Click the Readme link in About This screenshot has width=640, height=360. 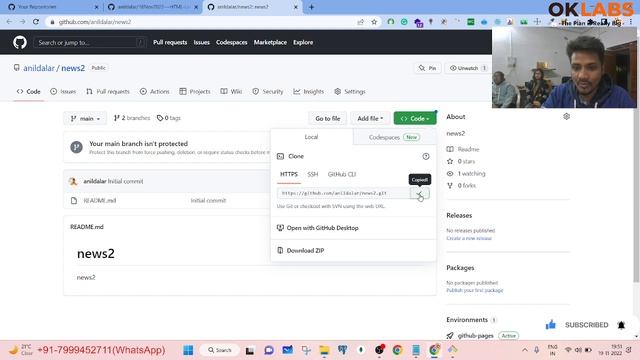coord(468,149)
